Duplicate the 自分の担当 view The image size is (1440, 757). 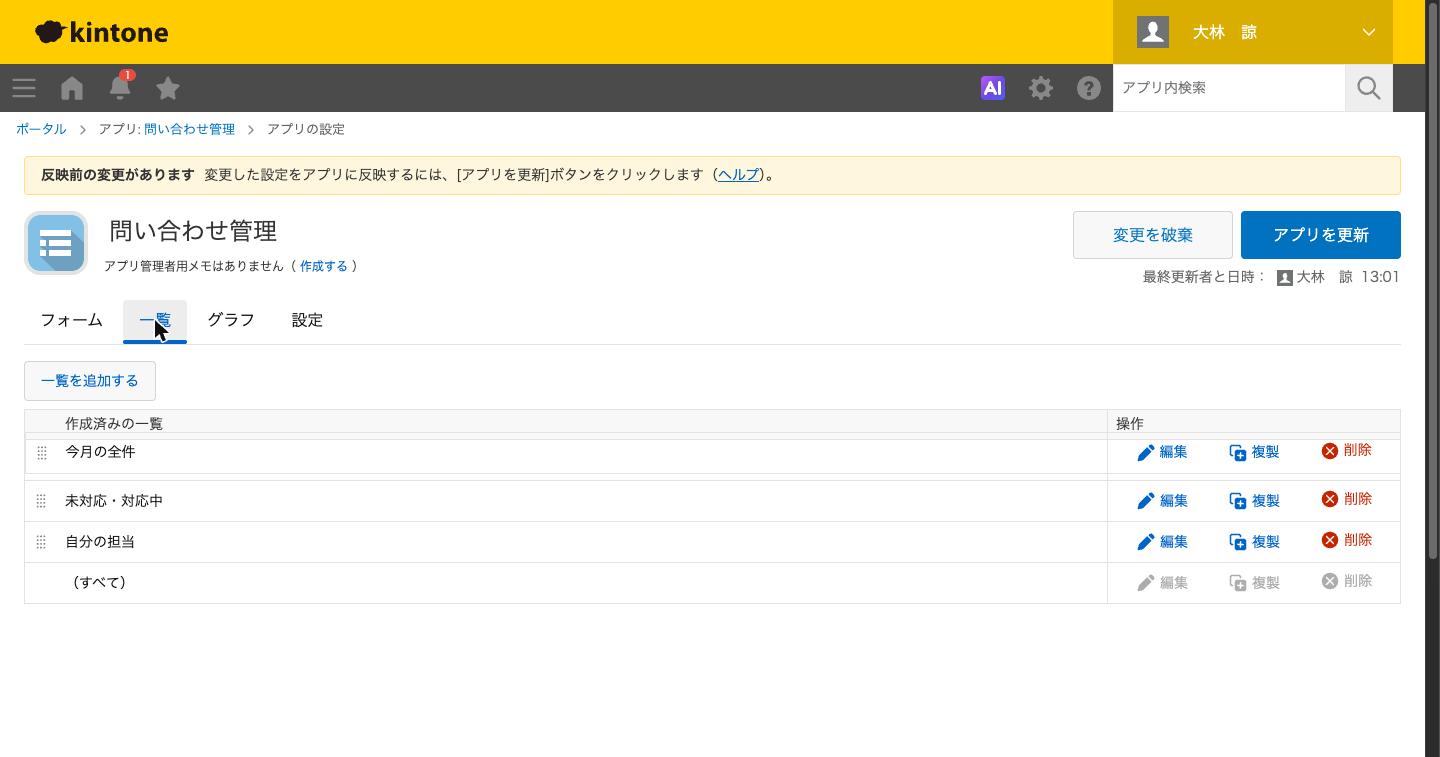[1254, 542]
